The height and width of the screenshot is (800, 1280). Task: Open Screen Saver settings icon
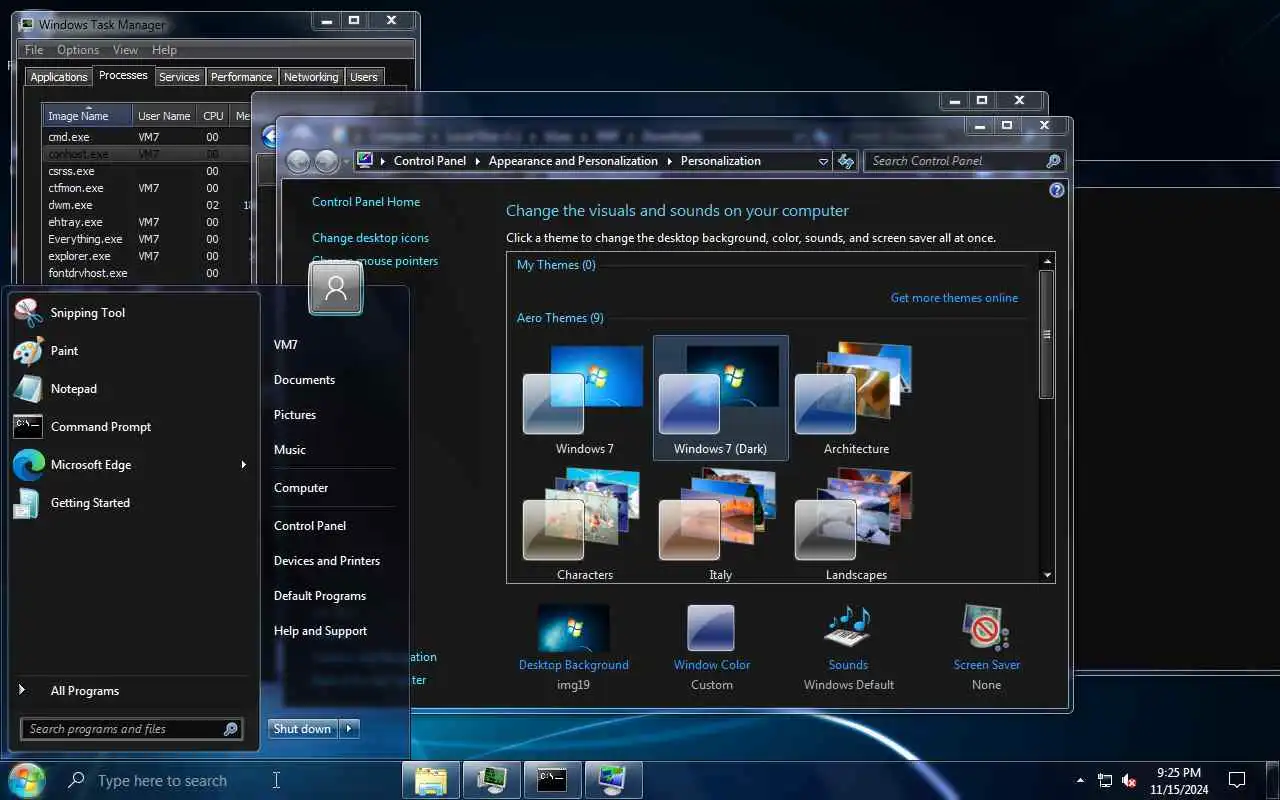coord(986,629)
